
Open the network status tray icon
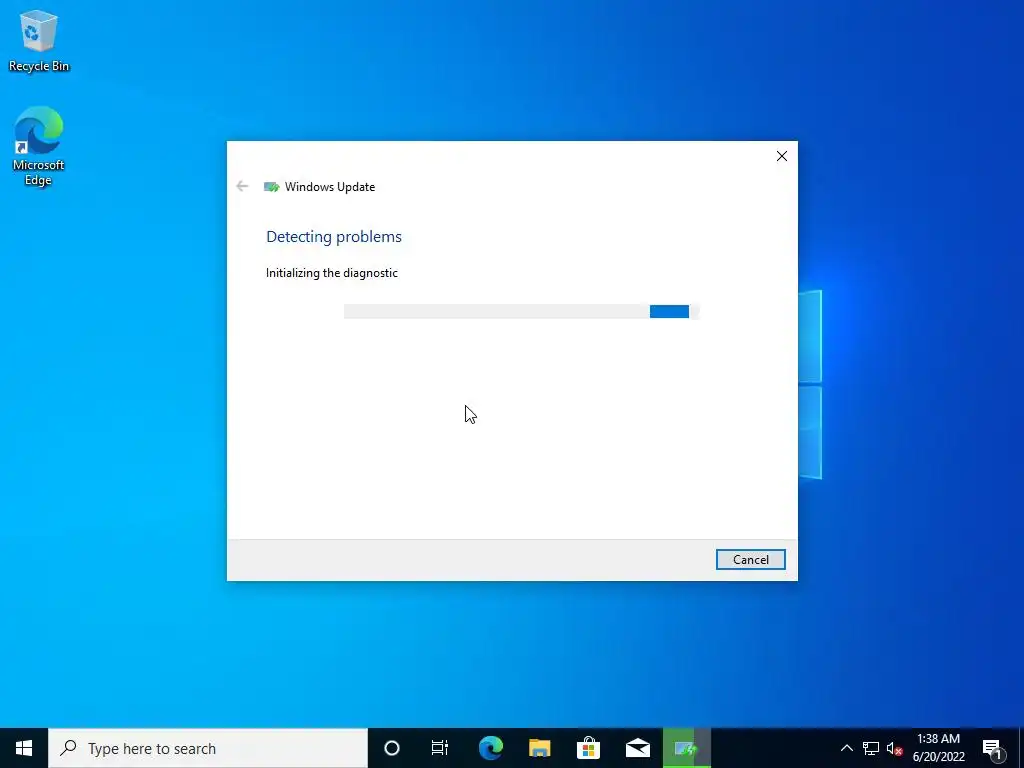(871, 748)
